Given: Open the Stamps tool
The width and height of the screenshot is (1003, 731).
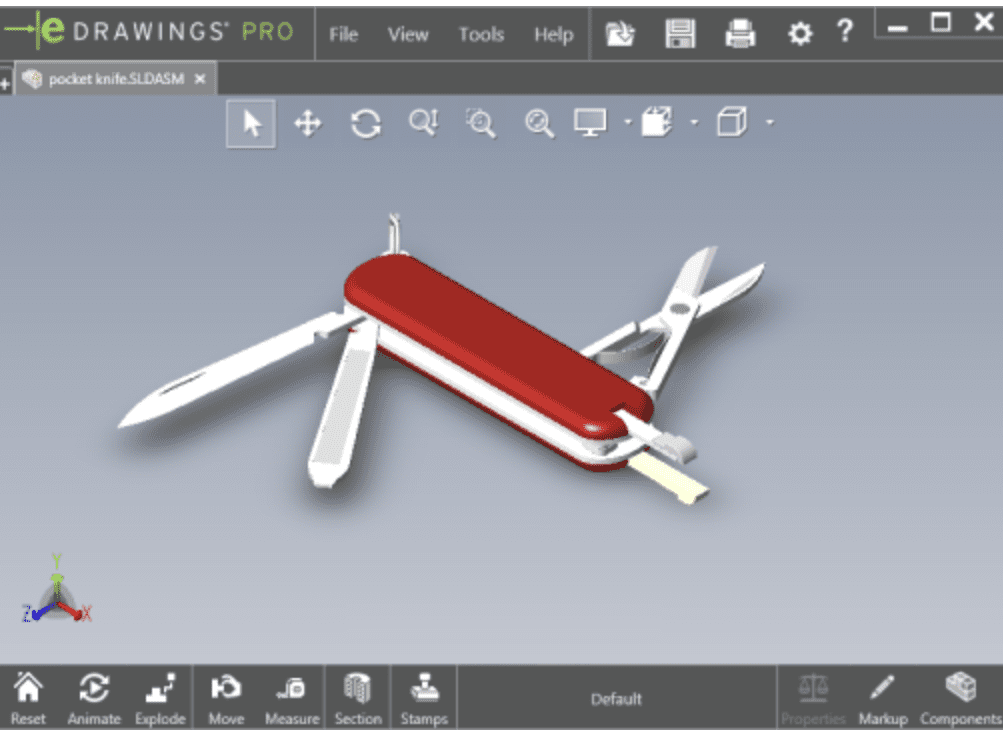Looking at the screenshot, I should coord(423,697).
